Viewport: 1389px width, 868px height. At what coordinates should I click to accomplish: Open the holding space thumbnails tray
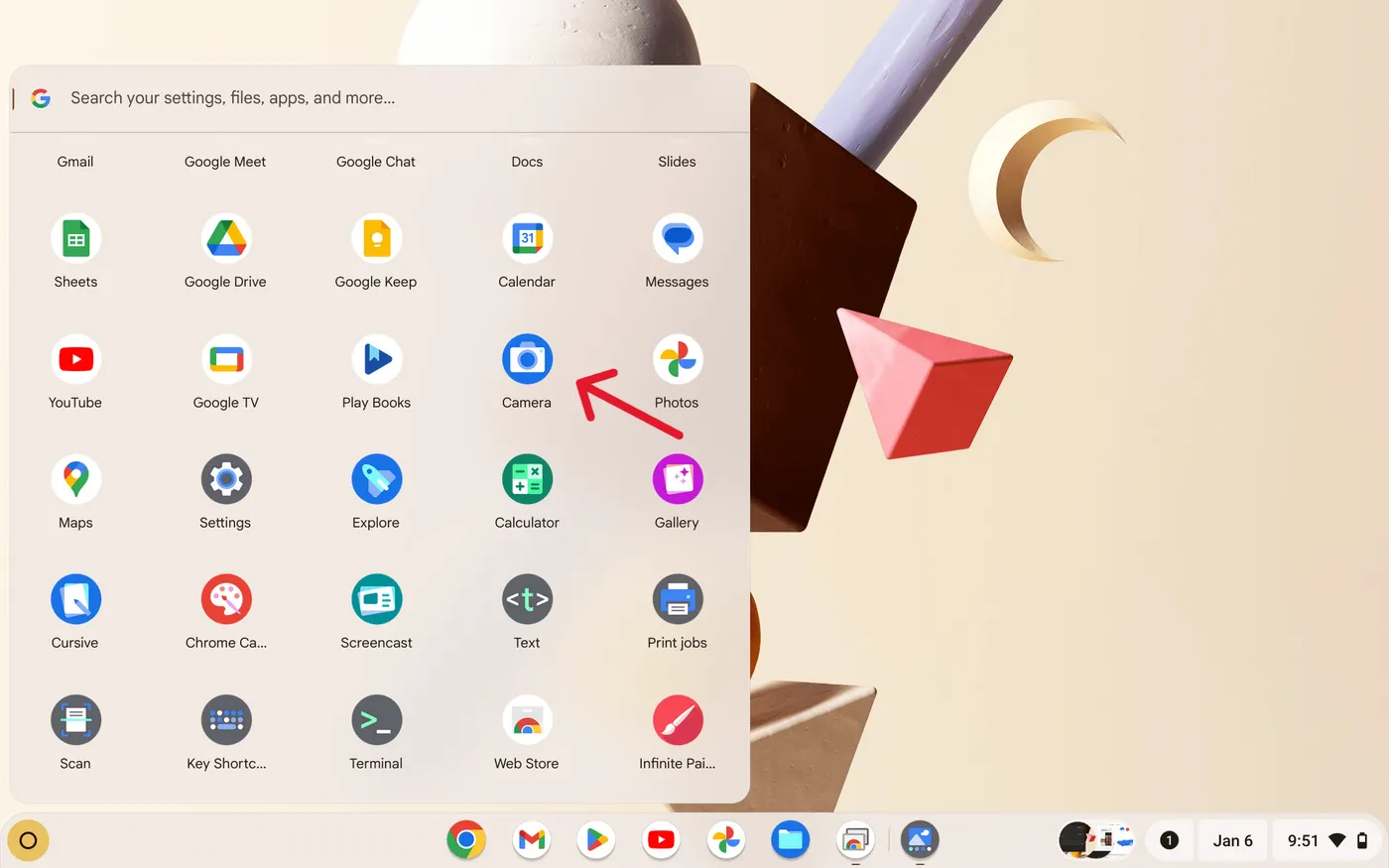[x=1096, y=840]
